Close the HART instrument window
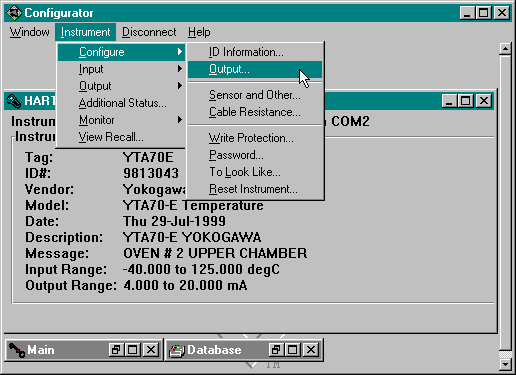The width and height of the screenshot is (516, 375). (484, 101)
